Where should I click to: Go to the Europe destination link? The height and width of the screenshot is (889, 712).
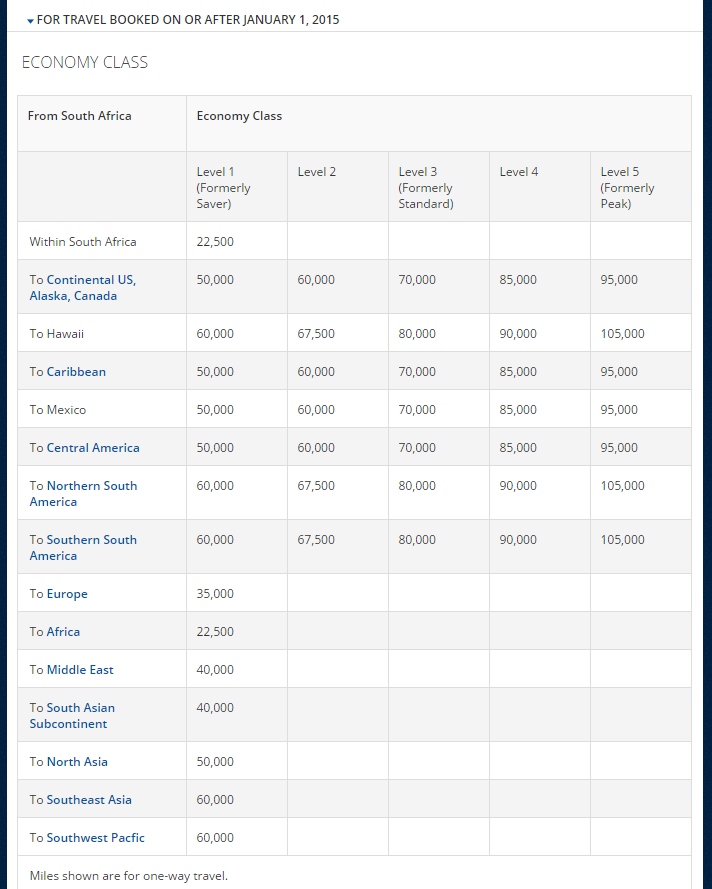67,594
